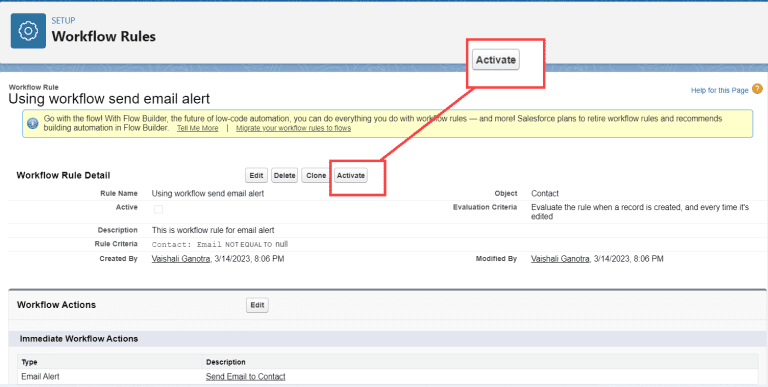Click the Evaluation Criteria value text
The image size is (768, 387).
tap(640, 212)
